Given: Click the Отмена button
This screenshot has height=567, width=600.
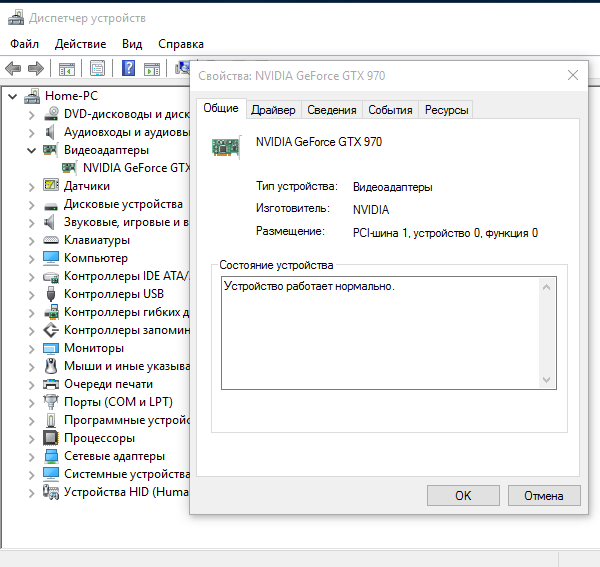Looking at the screenshot, I should (544, 495).
